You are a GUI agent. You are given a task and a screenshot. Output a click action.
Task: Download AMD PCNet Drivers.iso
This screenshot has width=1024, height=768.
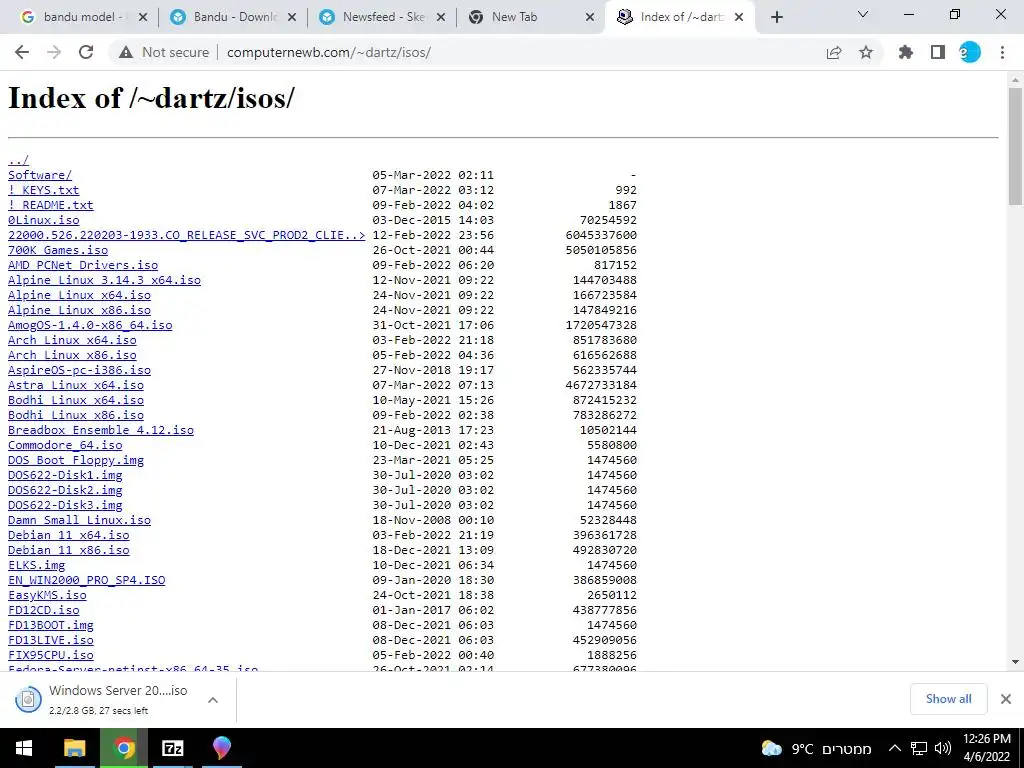tap(83, 265)
